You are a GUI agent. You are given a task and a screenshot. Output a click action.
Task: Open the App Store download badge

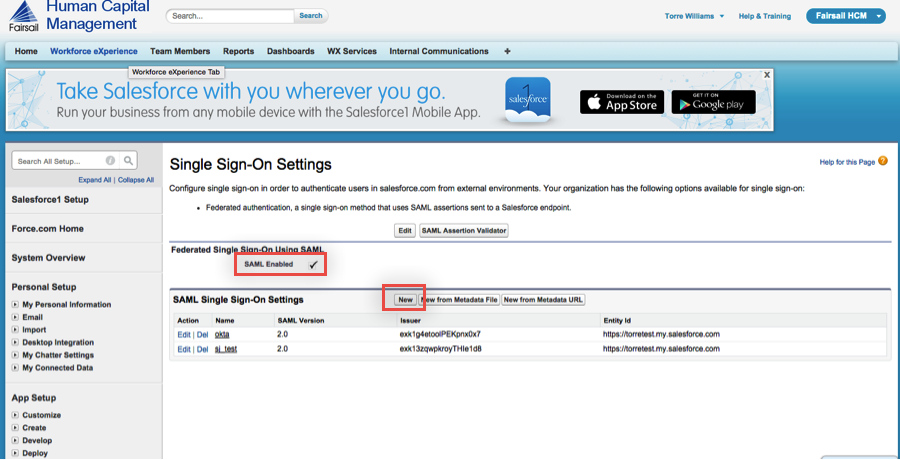pyautogui.click(x=621, y=102)
